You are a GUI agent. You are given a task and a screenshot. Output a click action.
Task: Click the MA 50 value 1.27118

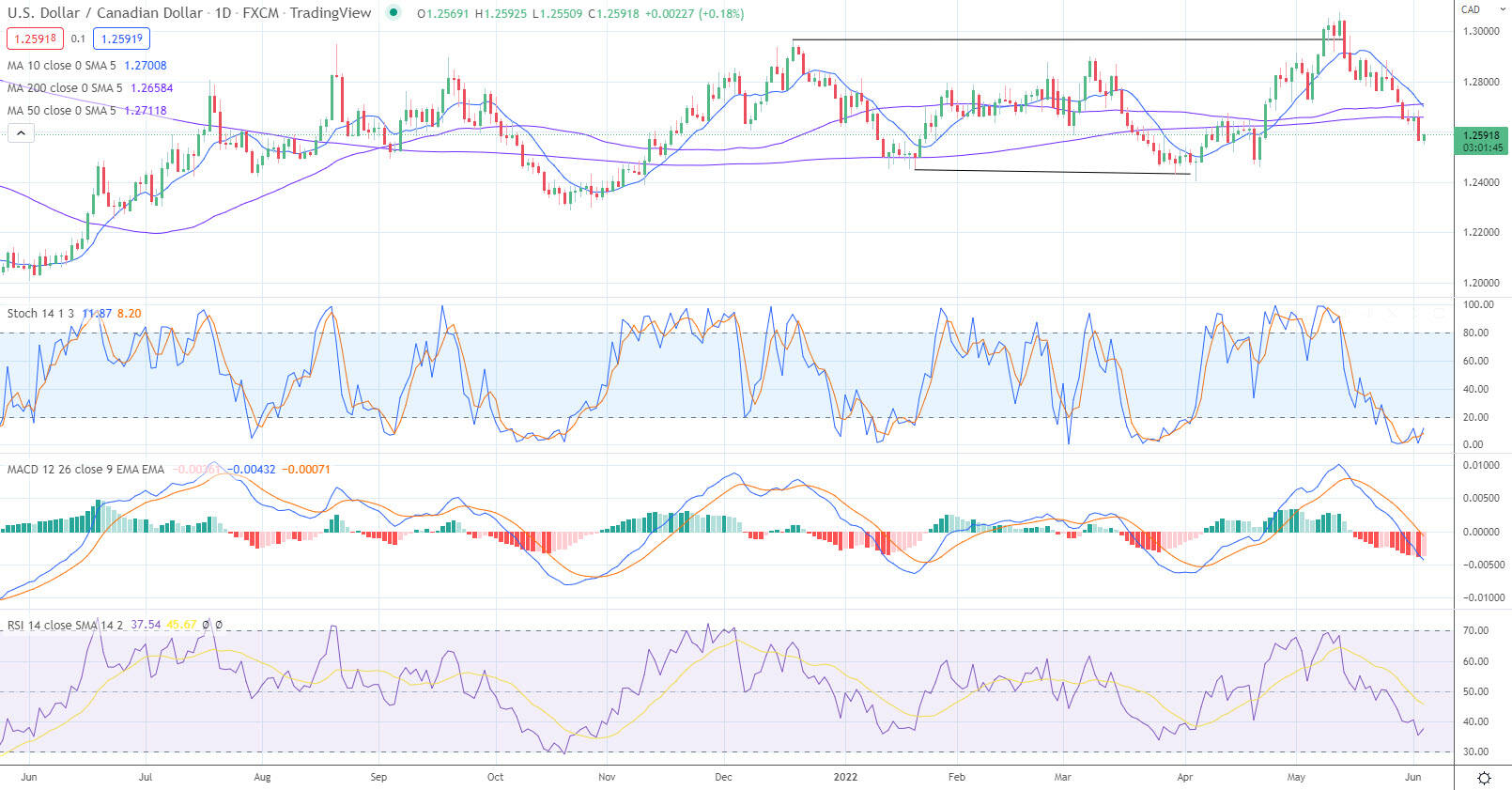click(x=146, y=111)
